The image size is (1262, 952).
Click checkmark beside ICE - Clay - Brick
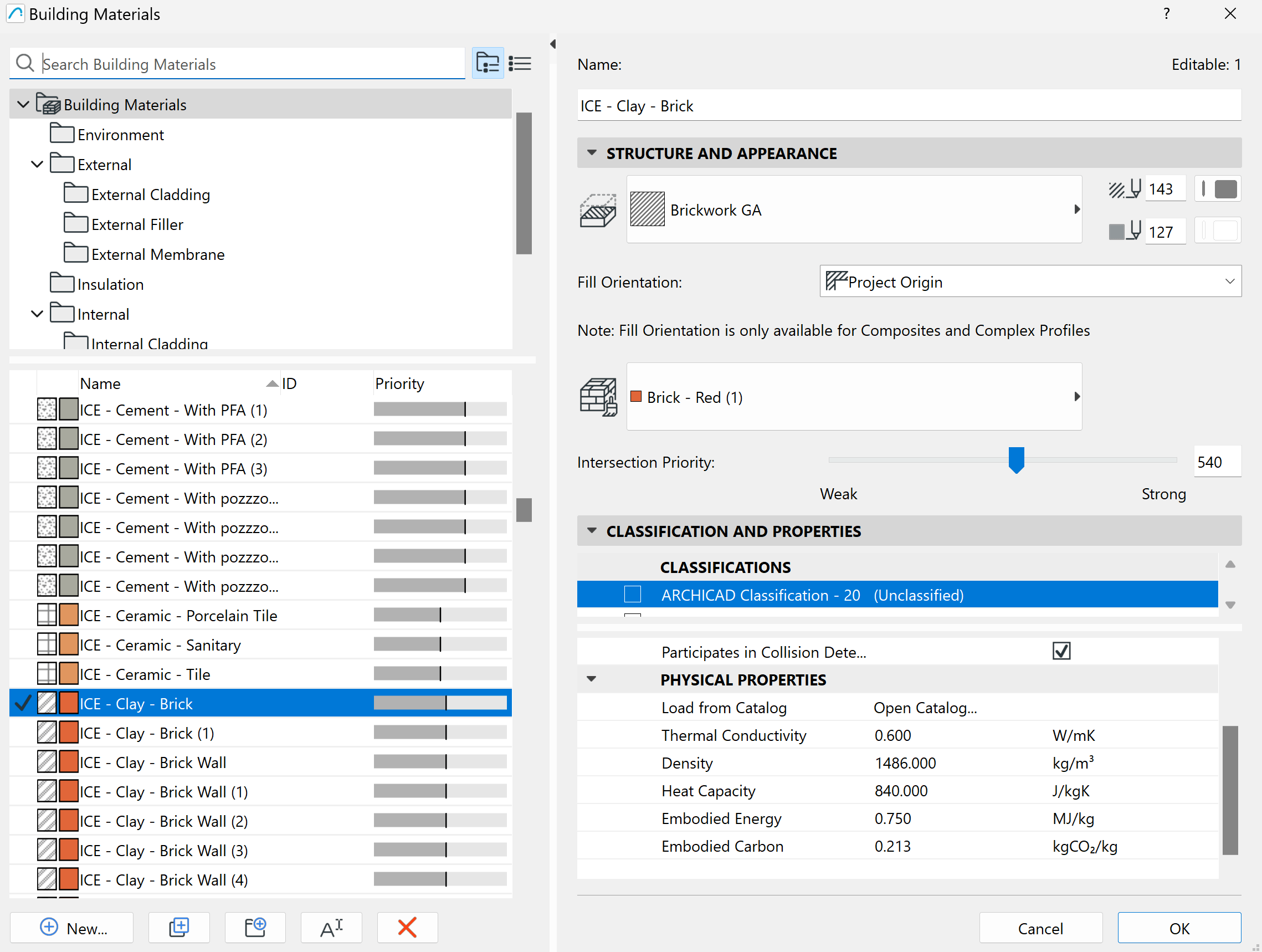coord(23,703)
